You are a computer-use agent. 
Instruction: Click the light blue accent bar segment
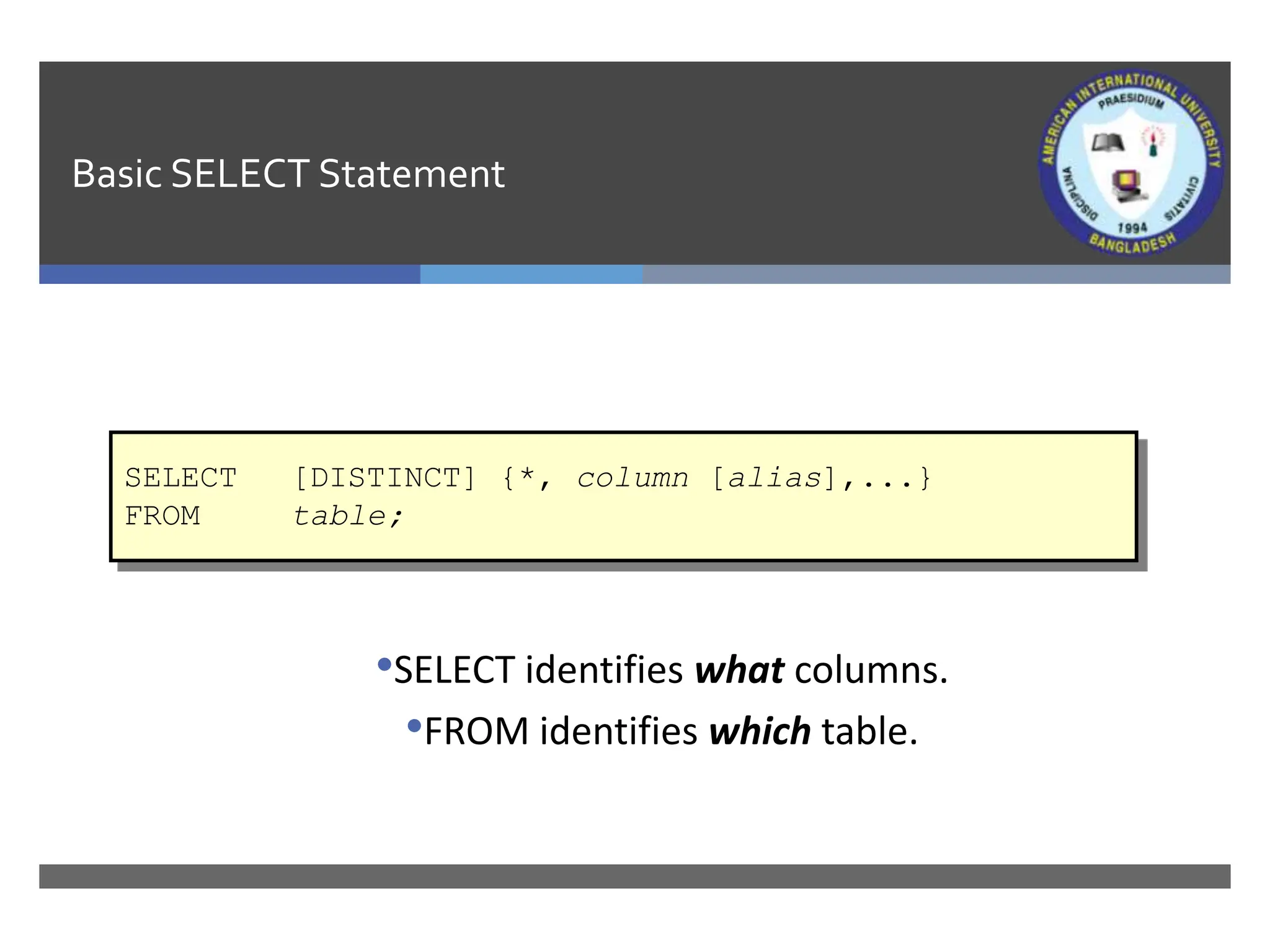coord(531,275)
